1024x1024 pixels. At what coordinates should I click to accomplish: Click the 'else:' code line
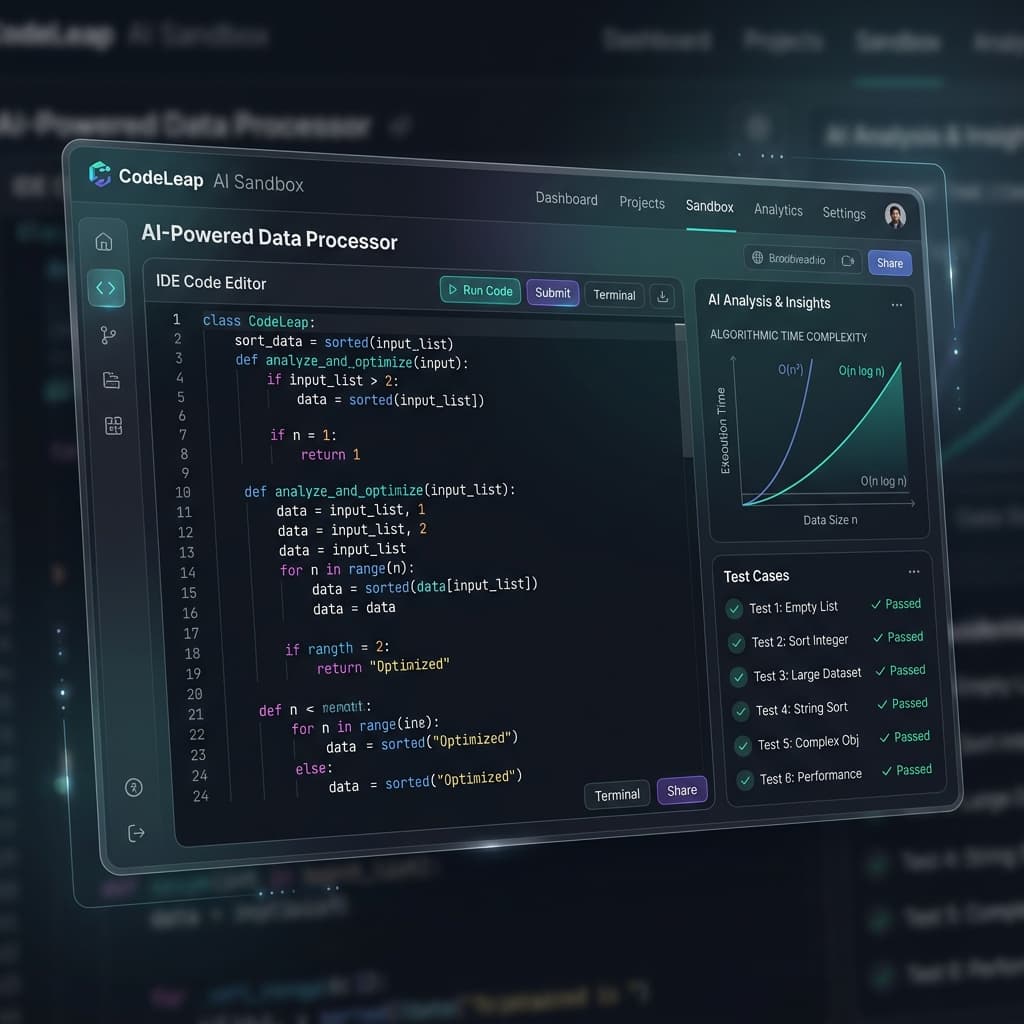(313, 769)
